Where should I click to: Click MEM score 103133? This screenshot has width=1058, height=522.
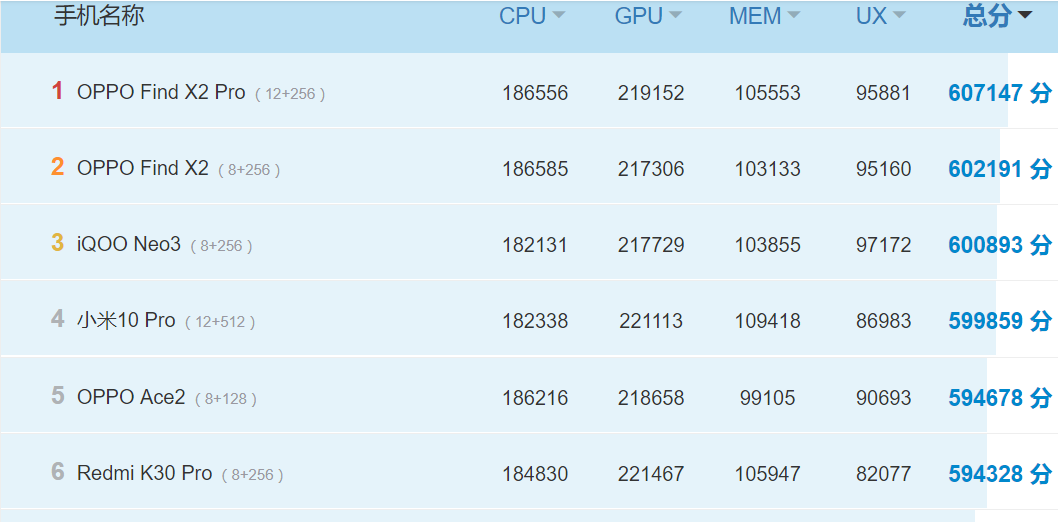[768, 169]
